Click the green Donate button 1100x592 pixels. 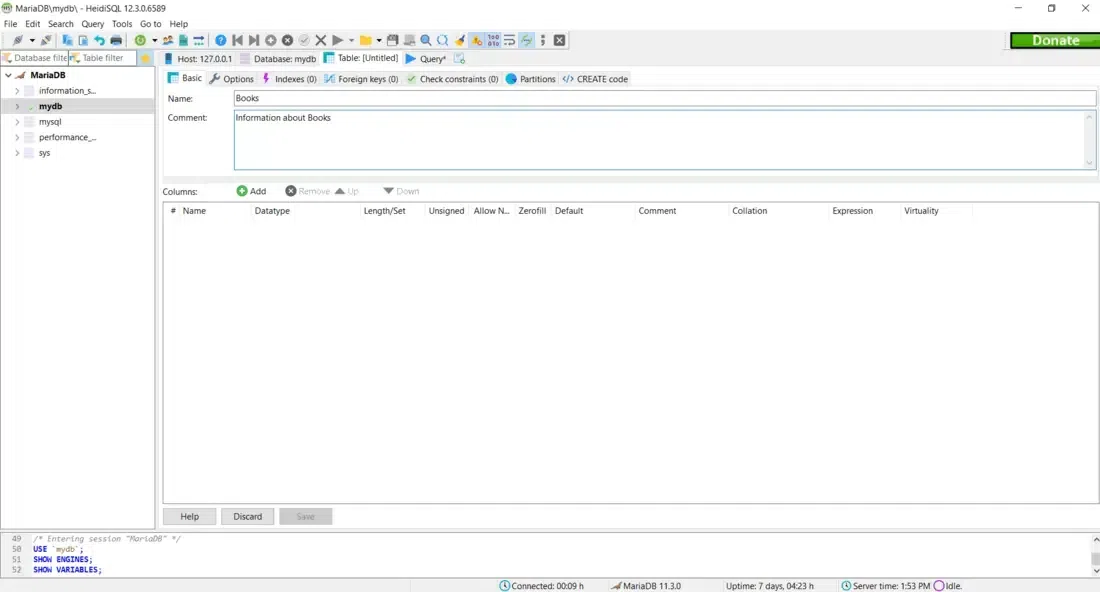click(1054, 41)
